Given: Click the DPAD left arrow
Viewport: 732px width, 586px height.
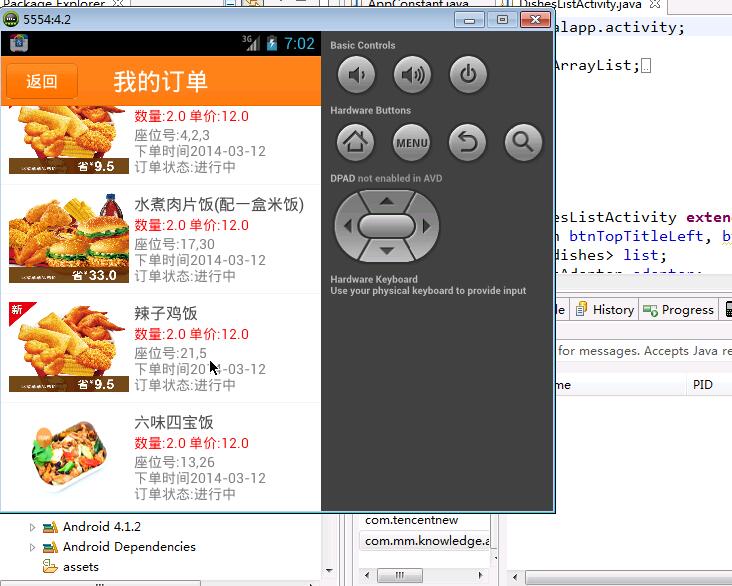Looking at the screenshot, I should pyautogui.click(x=347, y=226).
